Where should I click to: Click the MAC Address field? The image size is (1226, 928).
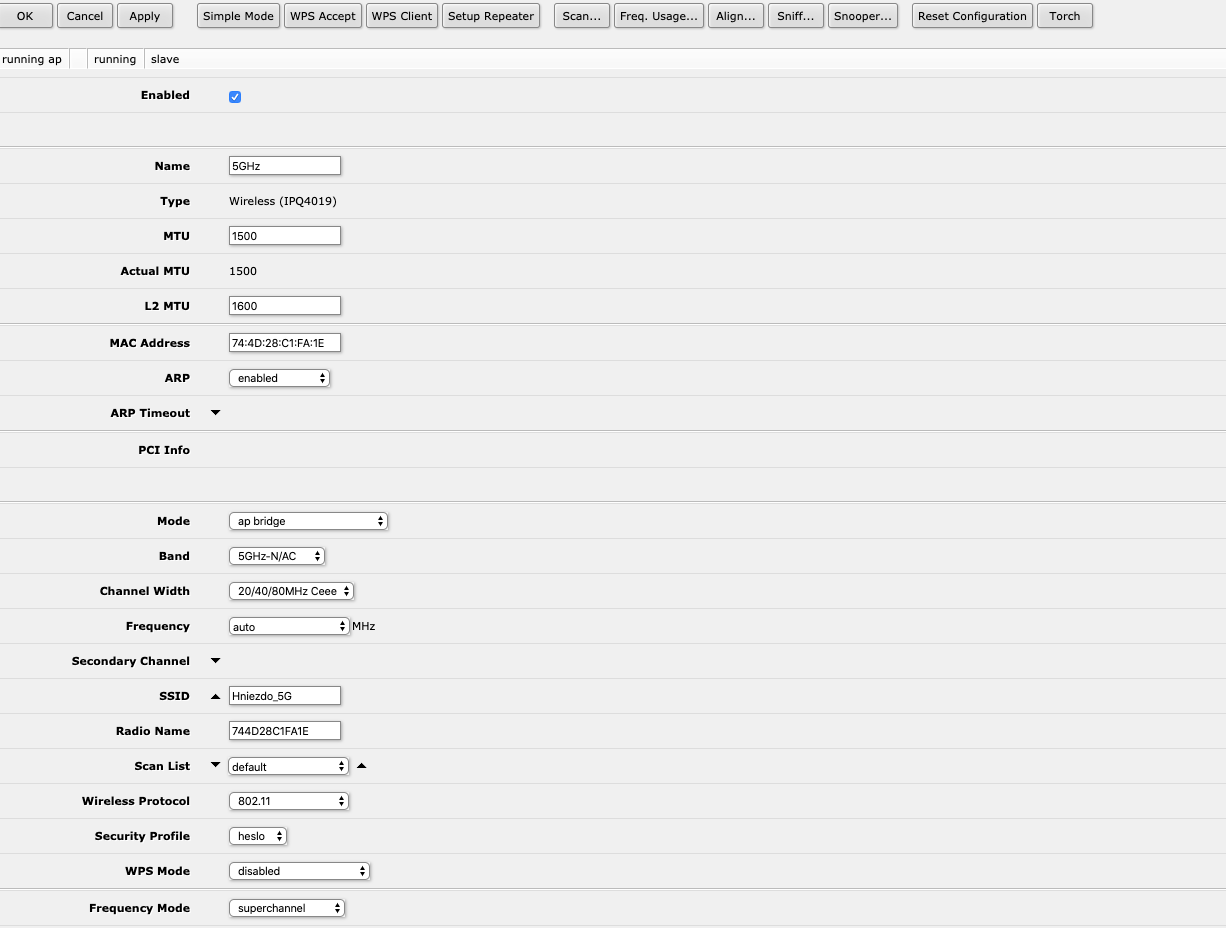[285, 343]
